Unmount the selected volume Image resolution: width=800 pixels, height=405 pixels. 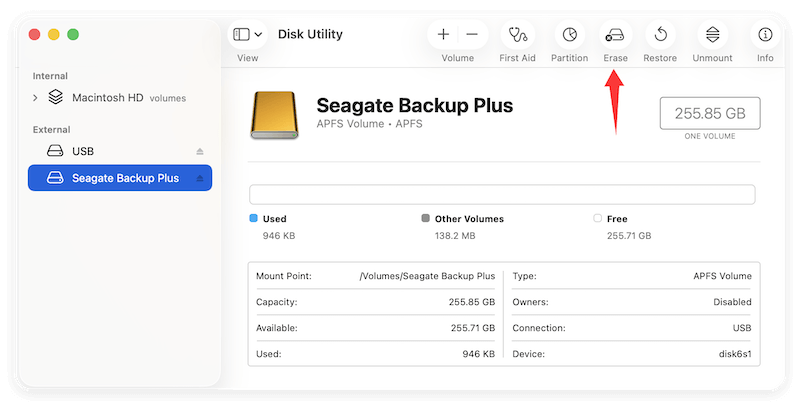click(712, 35)
